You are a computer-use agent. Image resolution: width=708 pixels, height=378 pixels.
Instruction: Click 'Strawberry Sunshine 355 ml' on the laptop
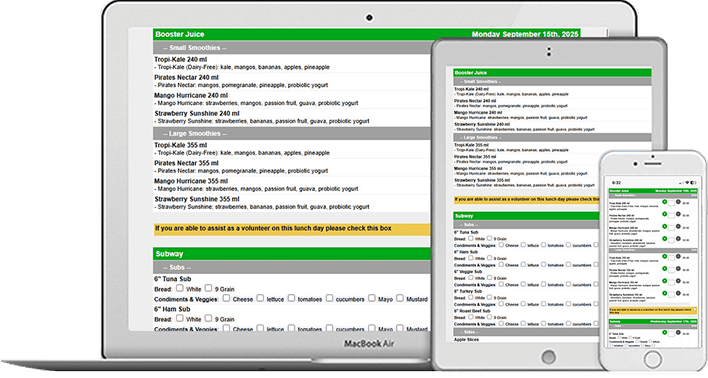click(197, 199)
